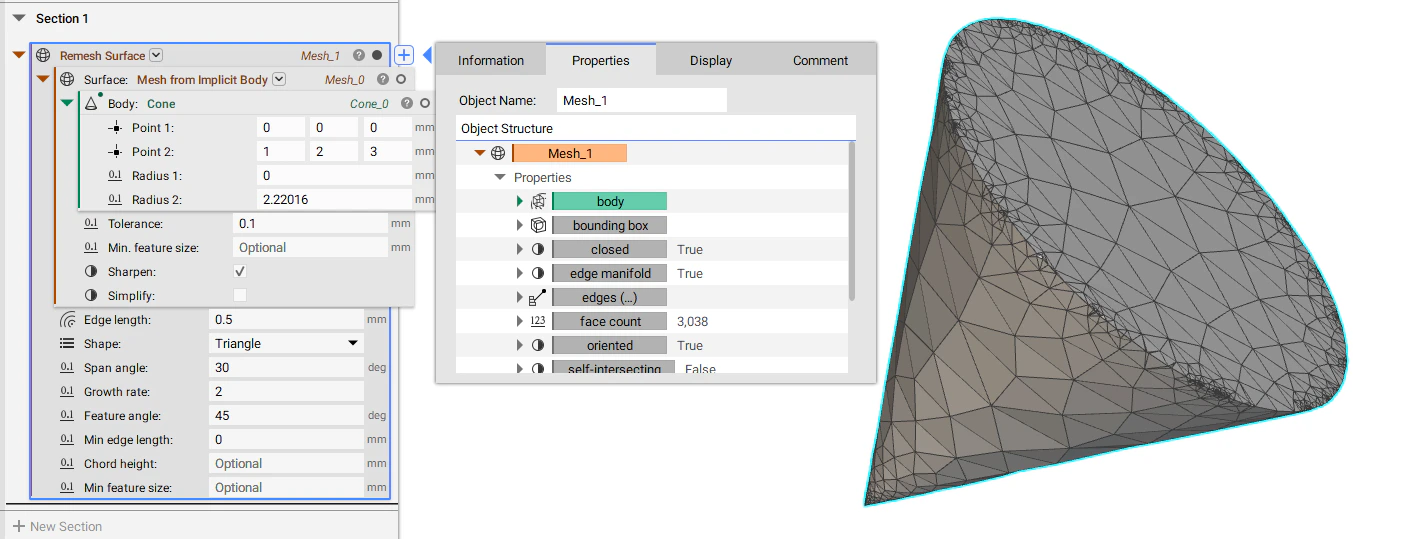Click the bounding box cube icon
Viewport: 1415px width, 539px height.
[538, 225]
